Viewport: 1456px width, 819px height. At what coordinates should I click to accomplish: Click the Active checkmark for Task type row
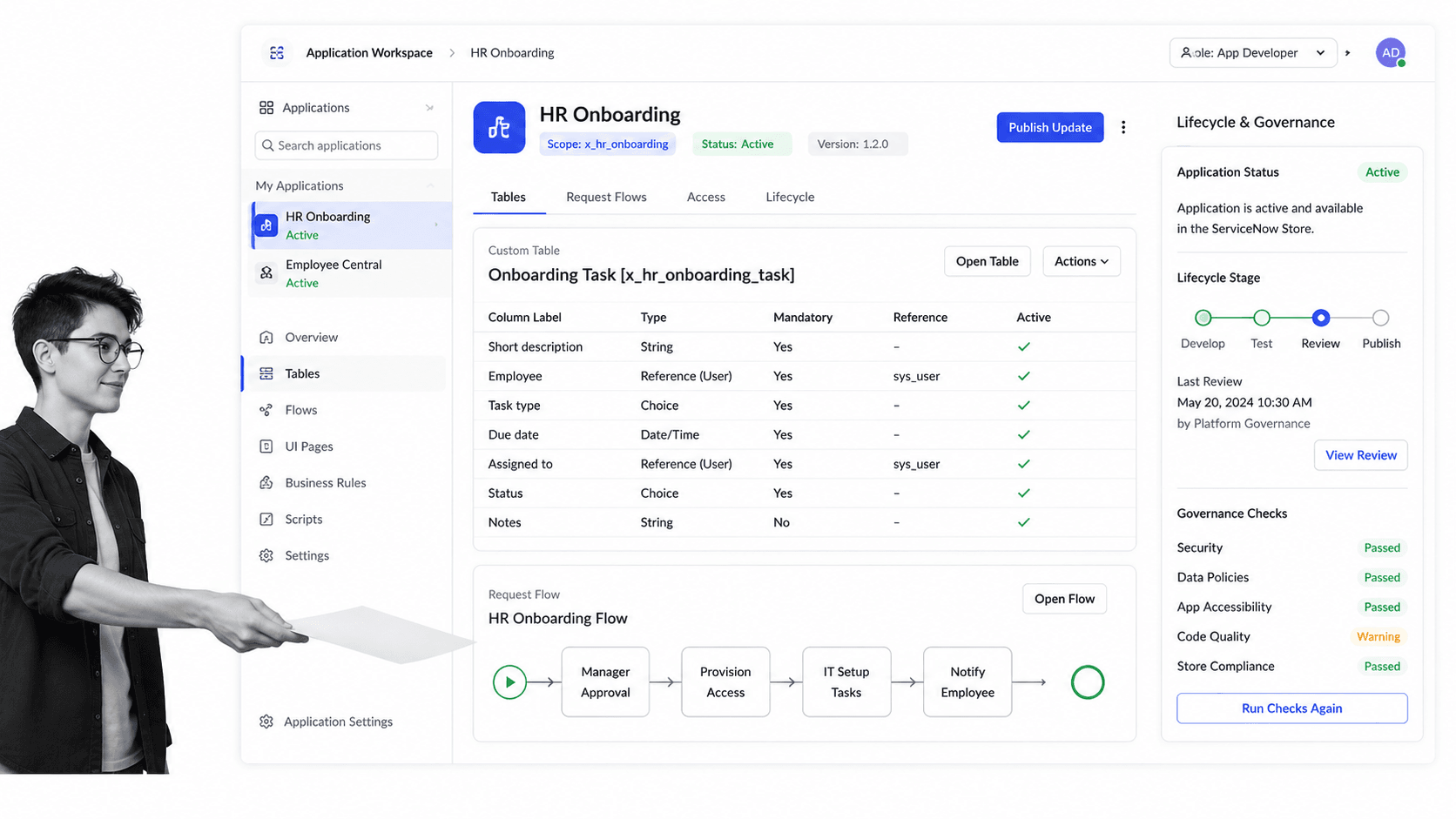pyautogui.click(x=1024, y=406)
